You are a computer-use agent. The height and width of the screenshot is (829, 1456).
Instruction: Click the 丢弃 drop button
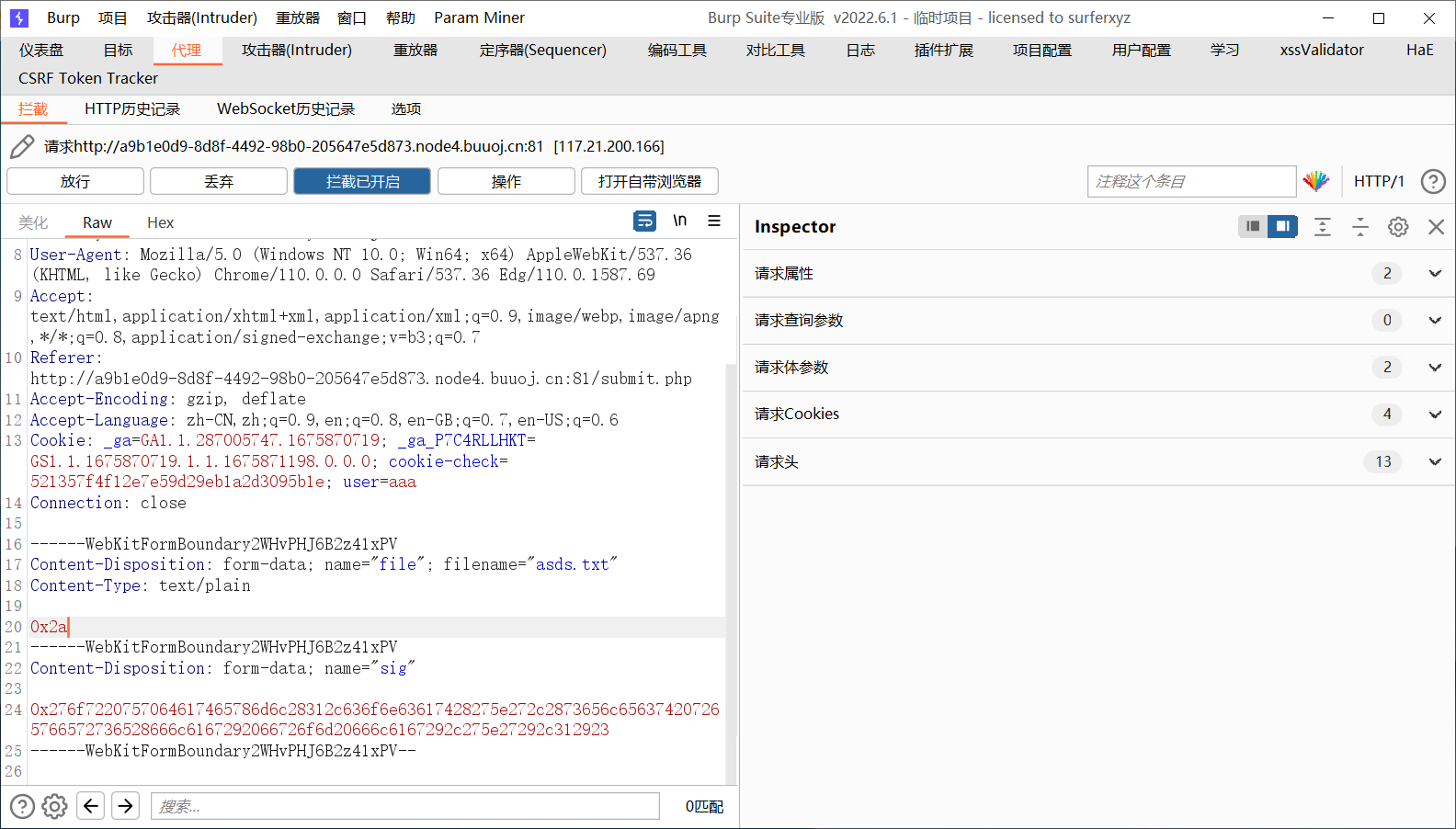(219, 181)
